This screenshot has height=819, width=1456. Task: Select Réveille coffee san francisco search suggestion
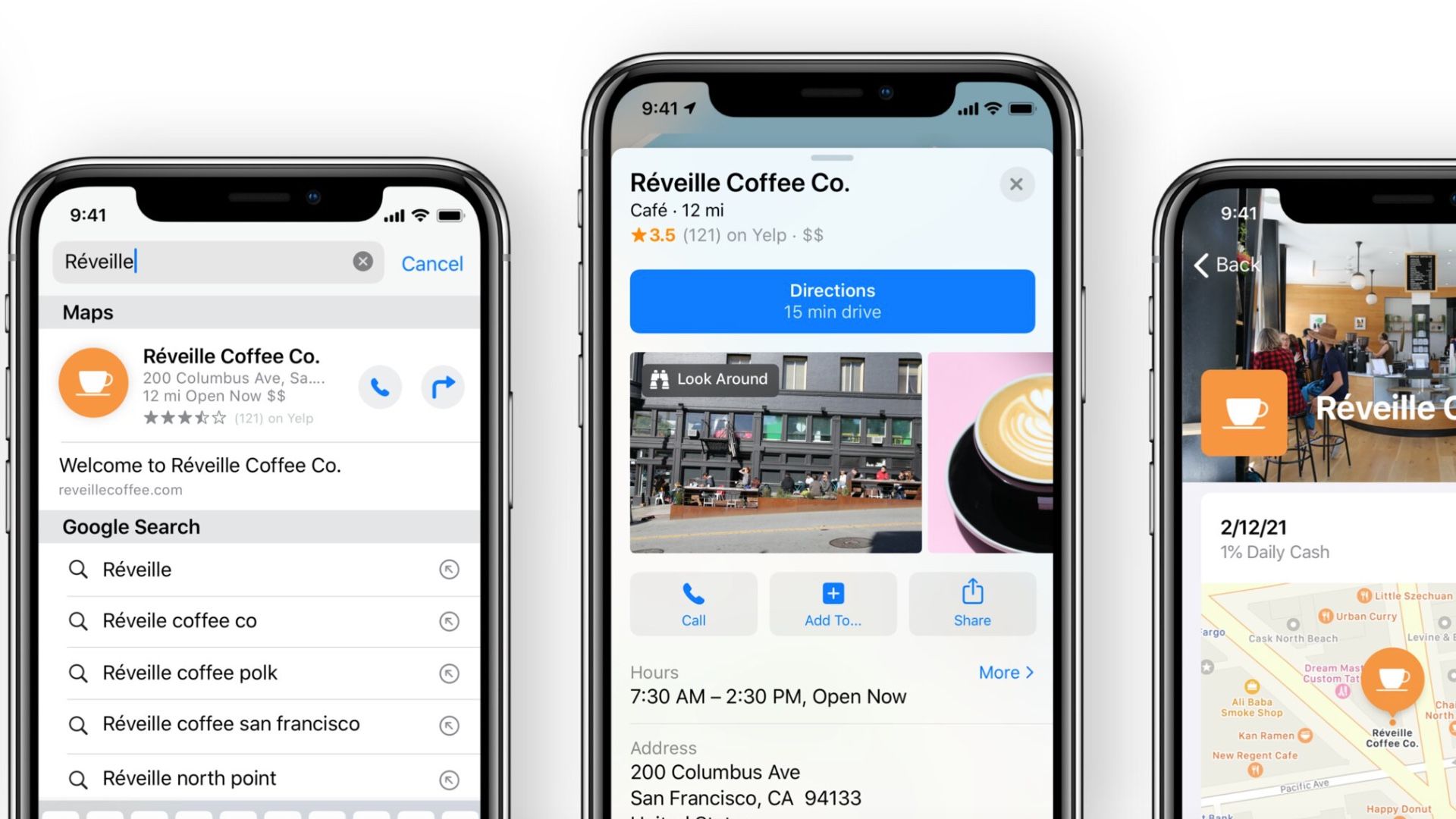pos(230,724)
